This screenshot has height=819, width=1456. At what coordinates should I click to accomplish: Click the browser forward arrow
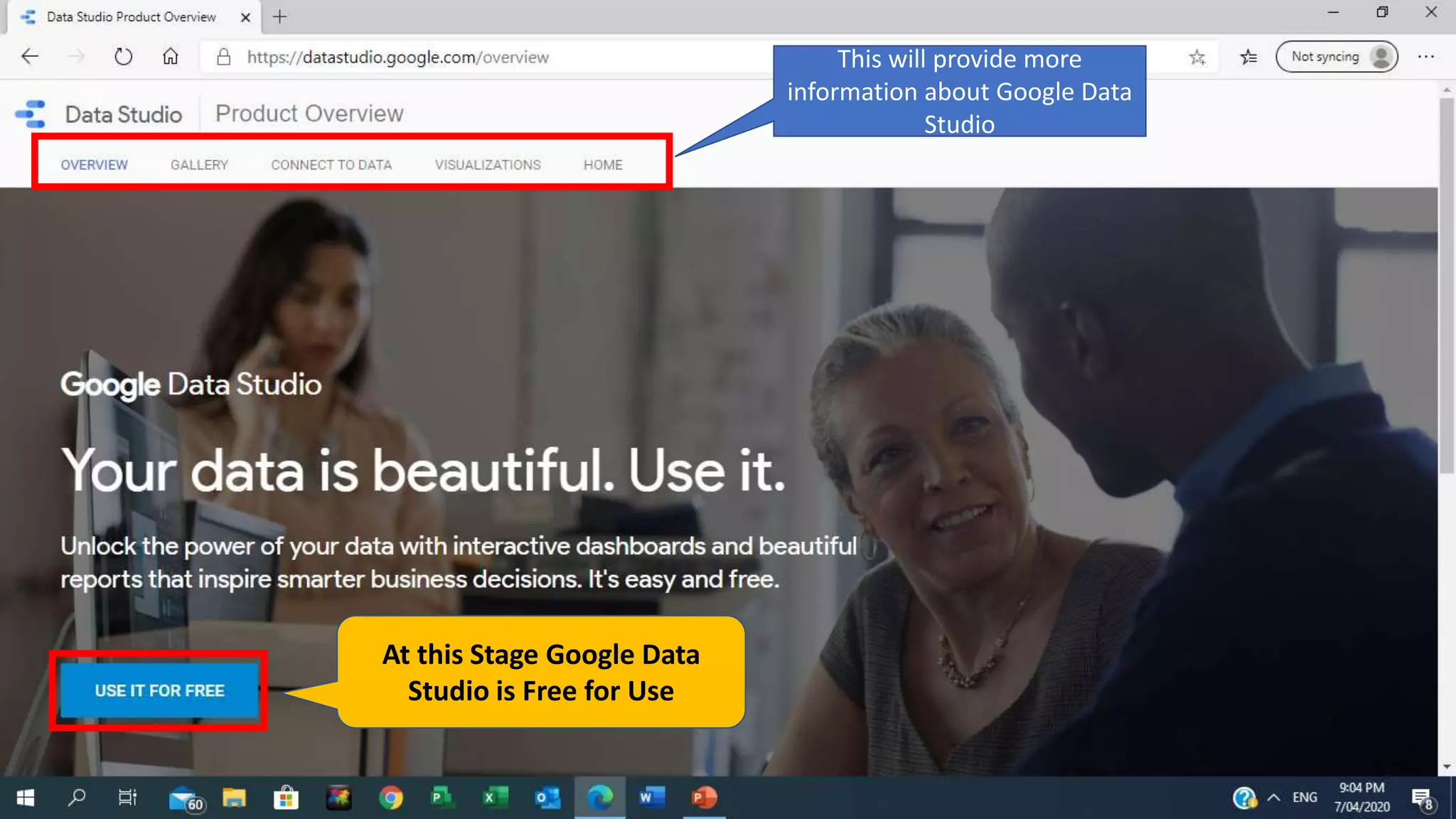76,57
